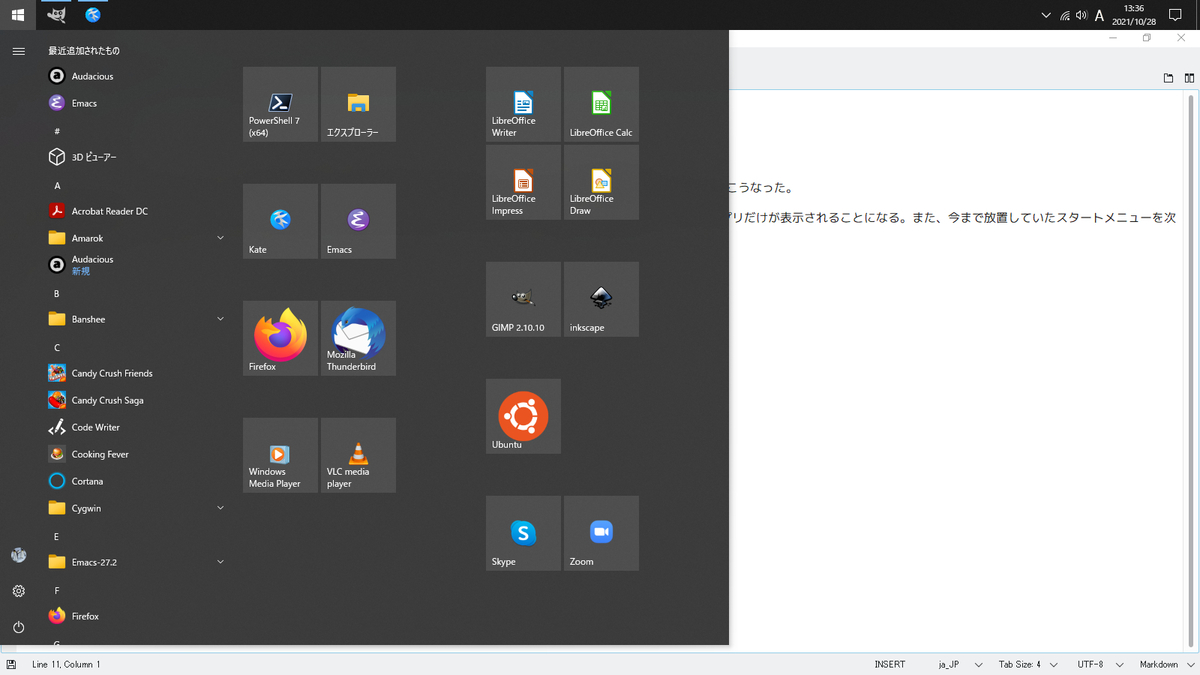
Task: Open Audacious marked 新規 in A section
Action: tap(135, 265)
